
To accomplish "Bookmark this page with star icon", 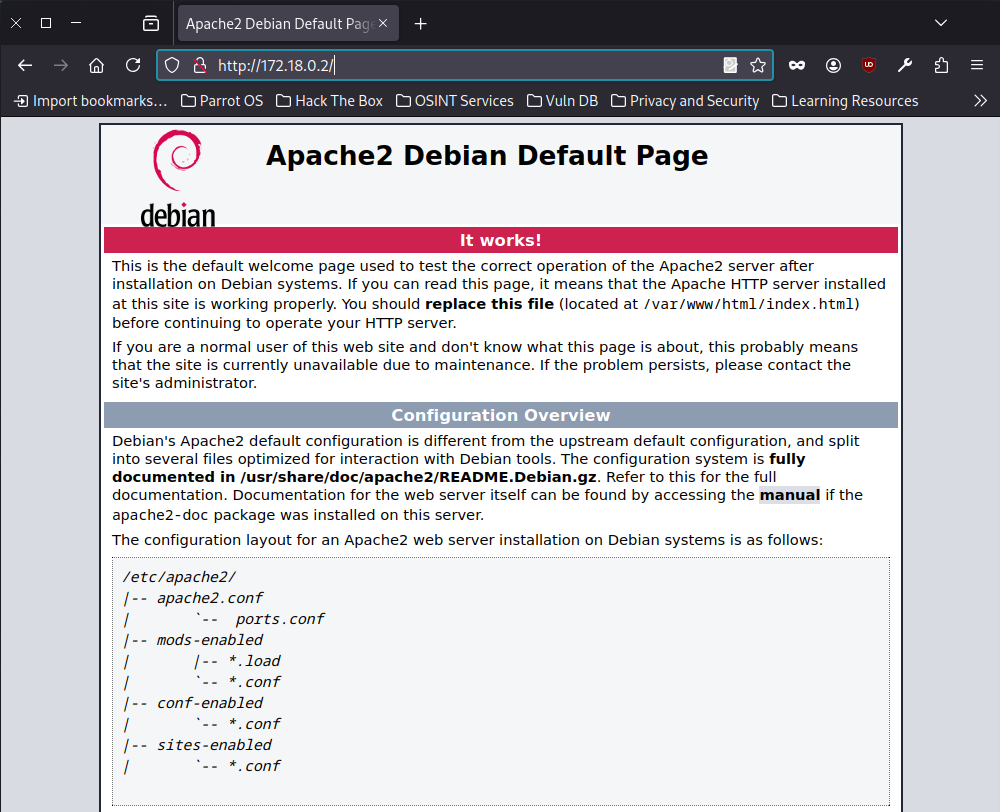I will pyautogui.click(x=758, y=65).
